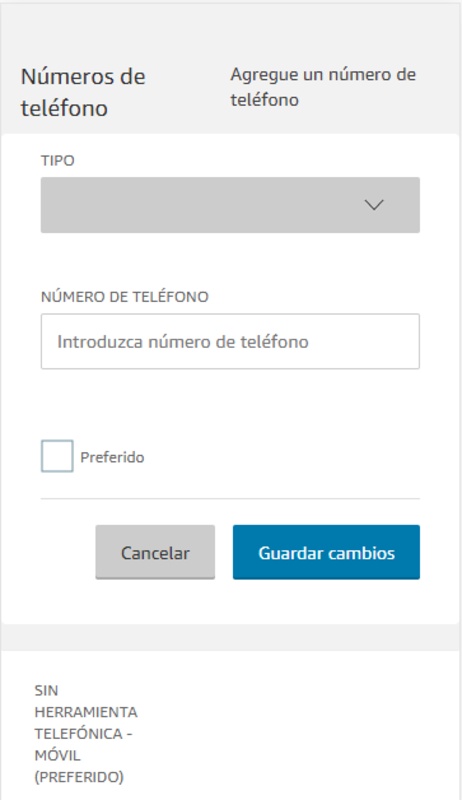
Task: Click the Cancelar button
Action: point(155,553)
